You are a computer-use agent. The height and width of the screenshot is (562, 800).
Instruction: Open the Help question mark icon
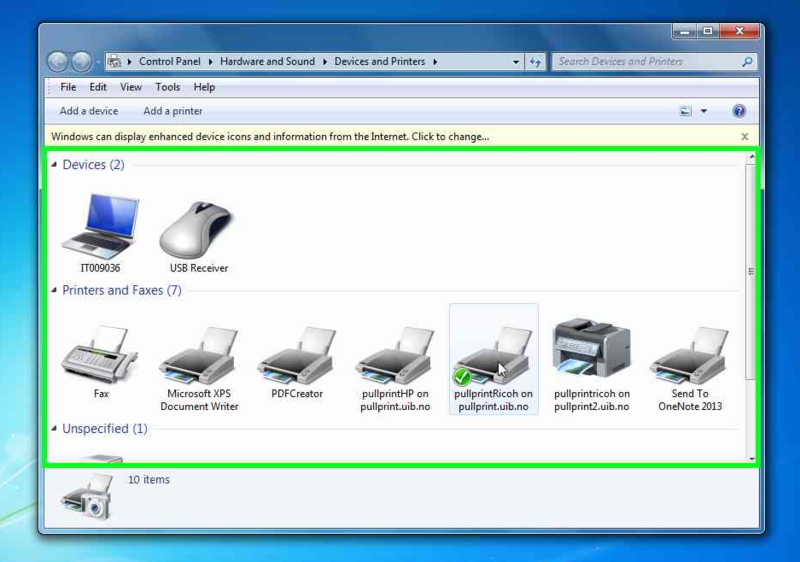(x=739, y=111)
